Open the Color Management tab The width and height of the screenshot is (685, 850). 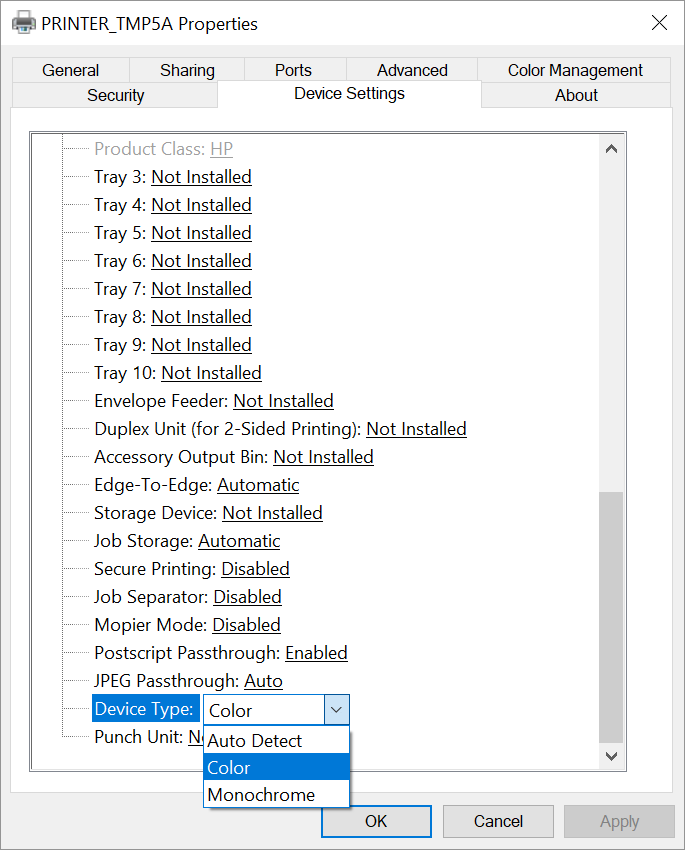[x=575, y=70]
